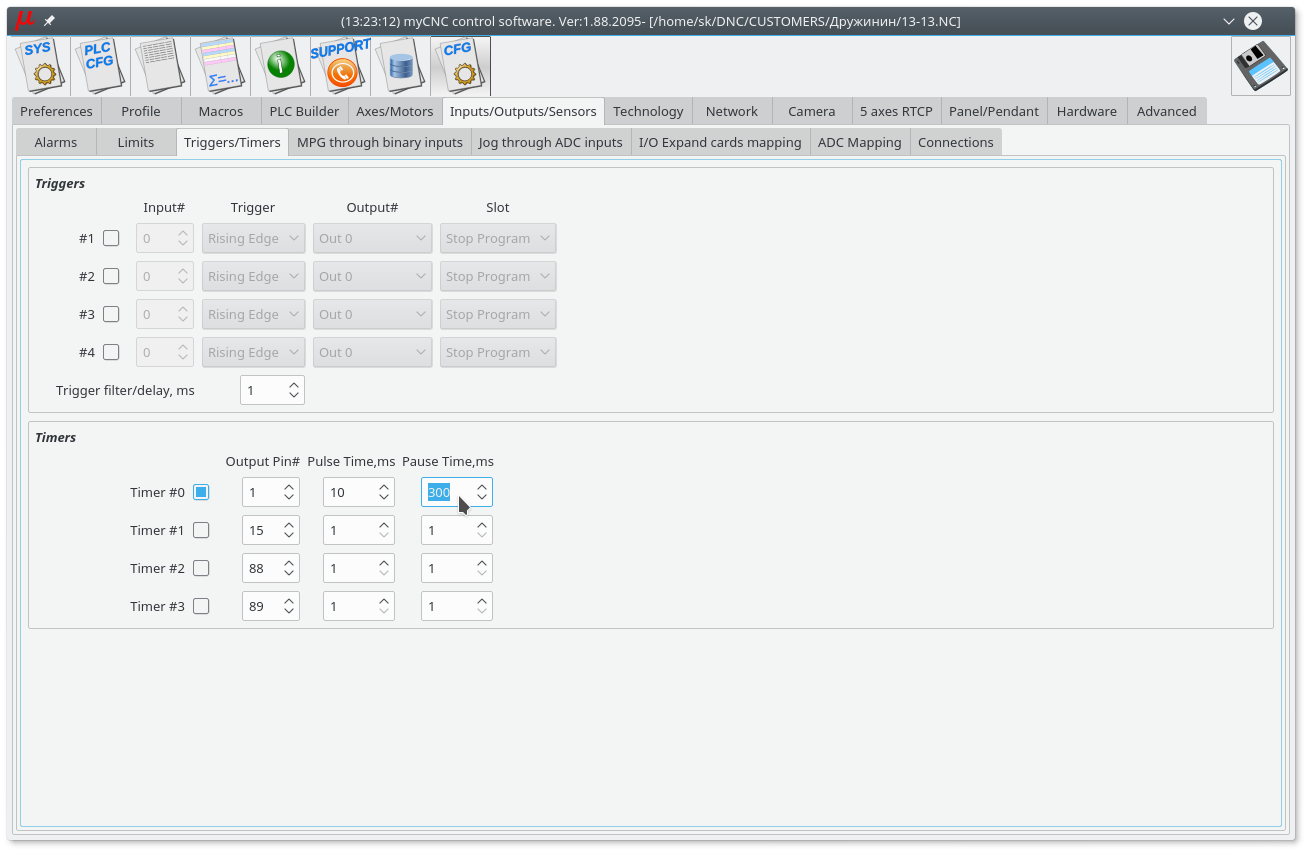Image resolution: width=1308 pixels, height=853 pixels.
Task: Enable trigger #1 checkbox
Action: pos(111,238)
